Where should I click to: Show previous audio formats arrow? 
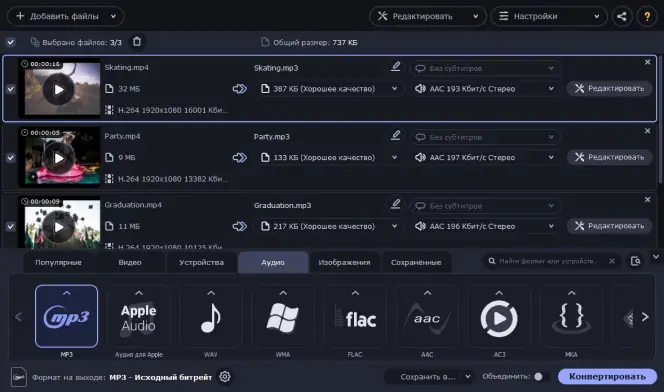click(x=18, y=317)
